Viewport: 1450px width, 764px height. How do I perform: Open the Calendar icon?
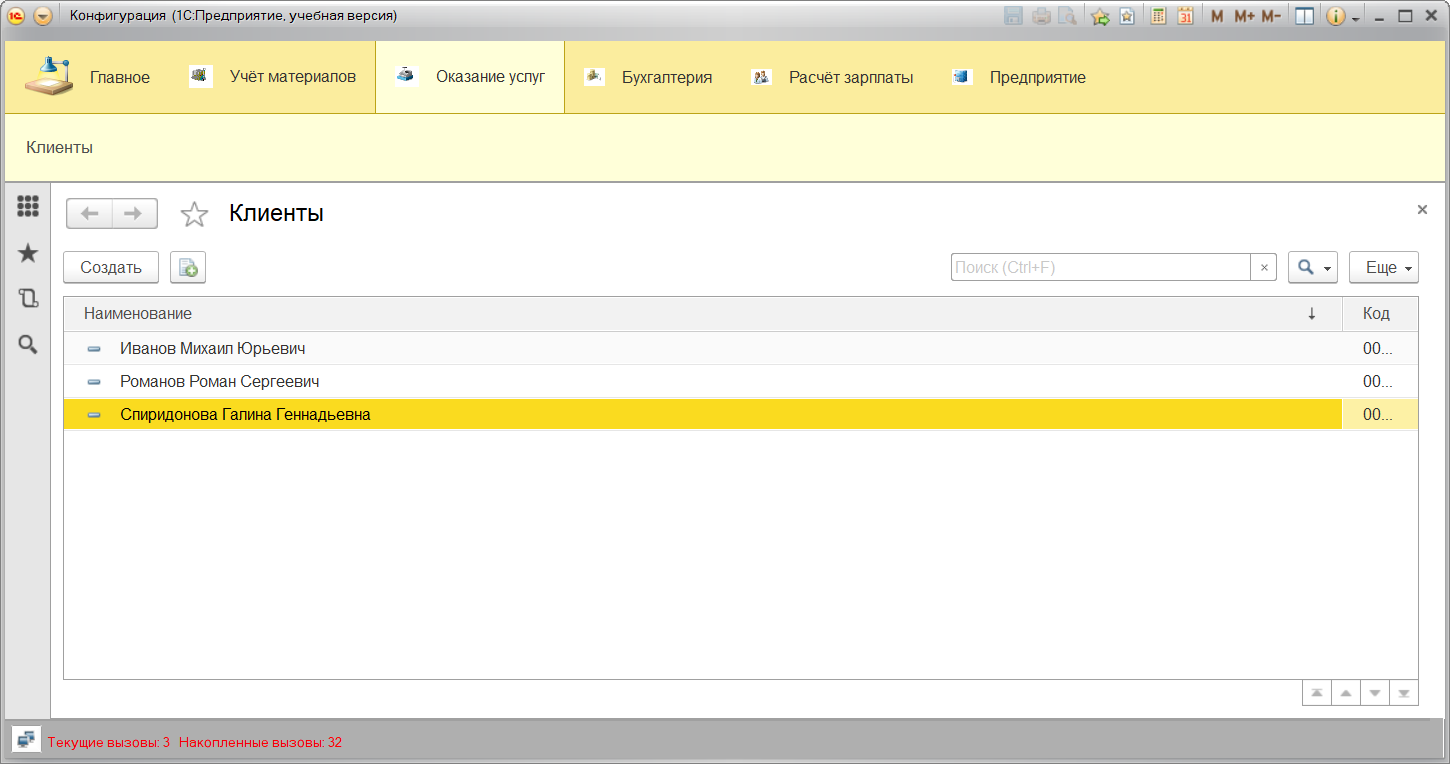1185,16
